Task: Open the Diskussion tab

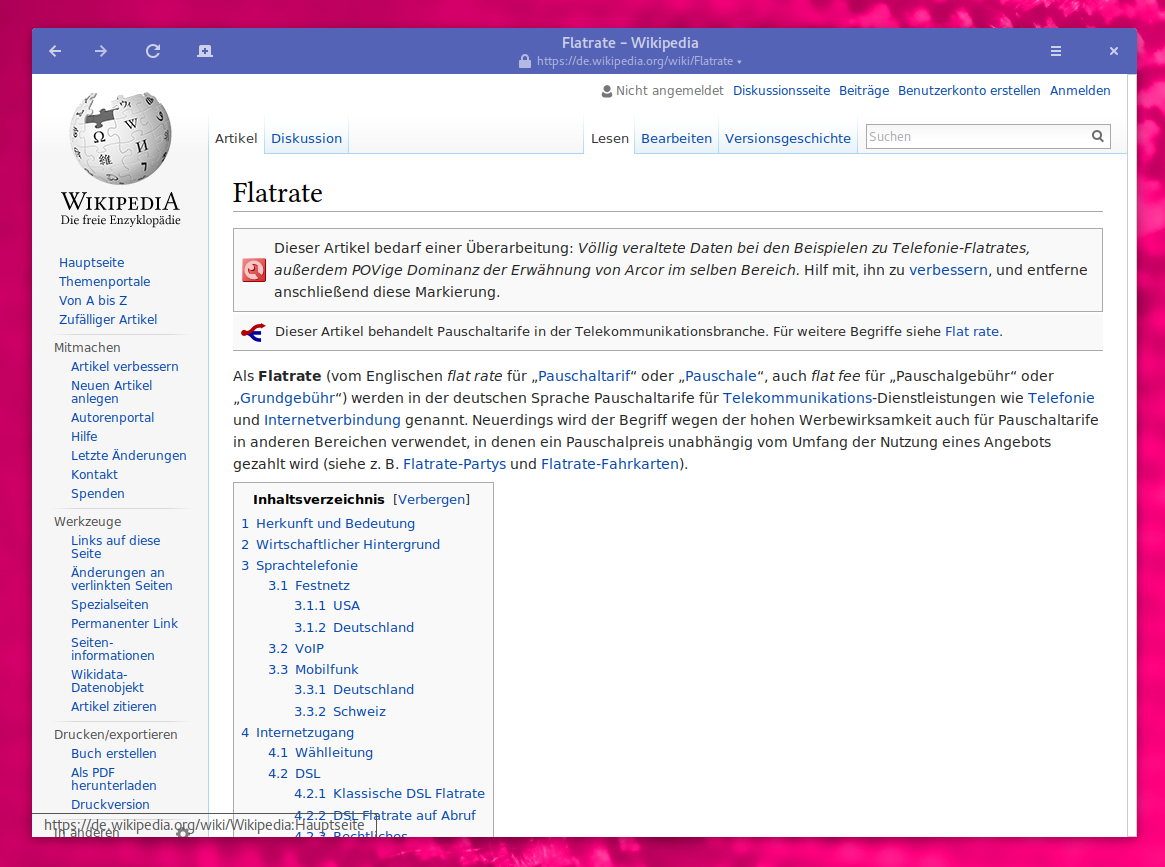Action: click(306, 138)
